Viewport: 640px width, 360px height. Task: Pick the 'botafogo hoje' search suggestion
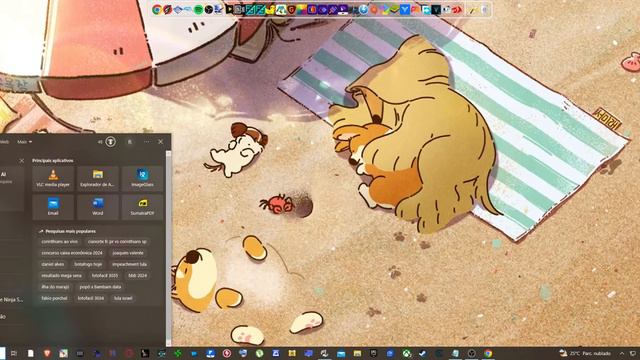pos(88,264)
